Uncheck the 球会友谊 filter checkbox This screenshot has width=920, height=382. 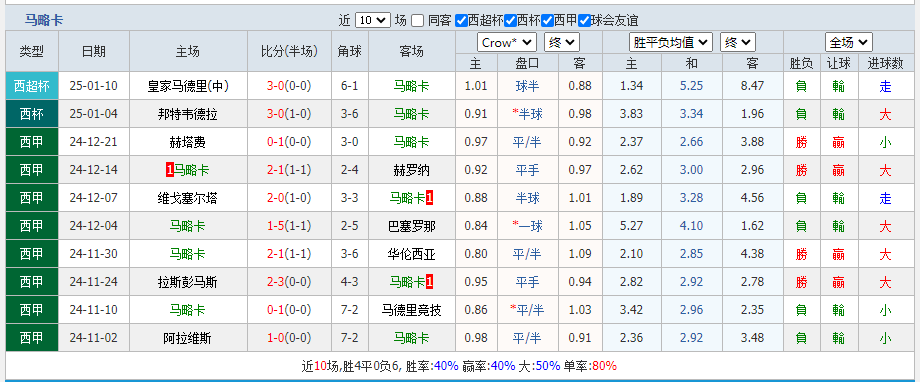click(x=584, y=21)
